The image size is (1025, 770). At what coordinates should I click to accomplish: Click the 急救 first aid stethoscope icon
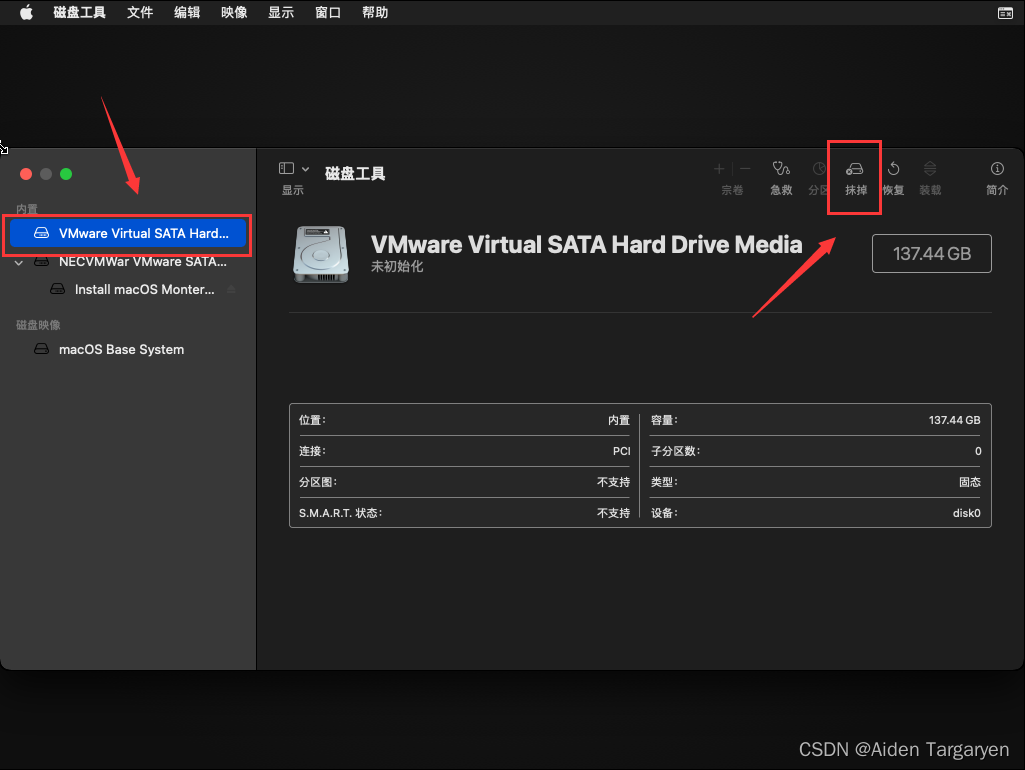point(781,169)
